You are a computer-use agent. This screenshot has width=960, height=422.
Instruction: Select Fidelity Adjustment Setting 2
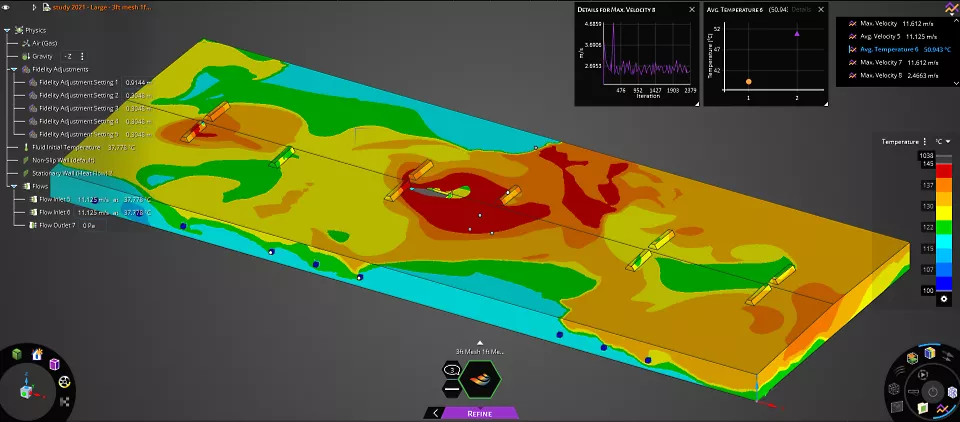[x=78, y=95]
